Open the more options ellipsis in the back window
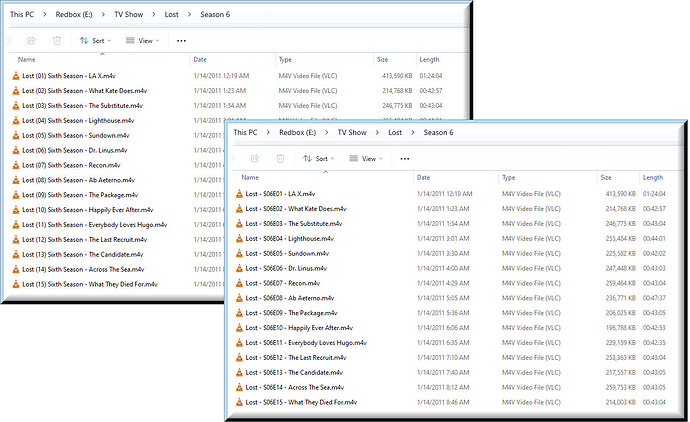 tap(181, 40)
